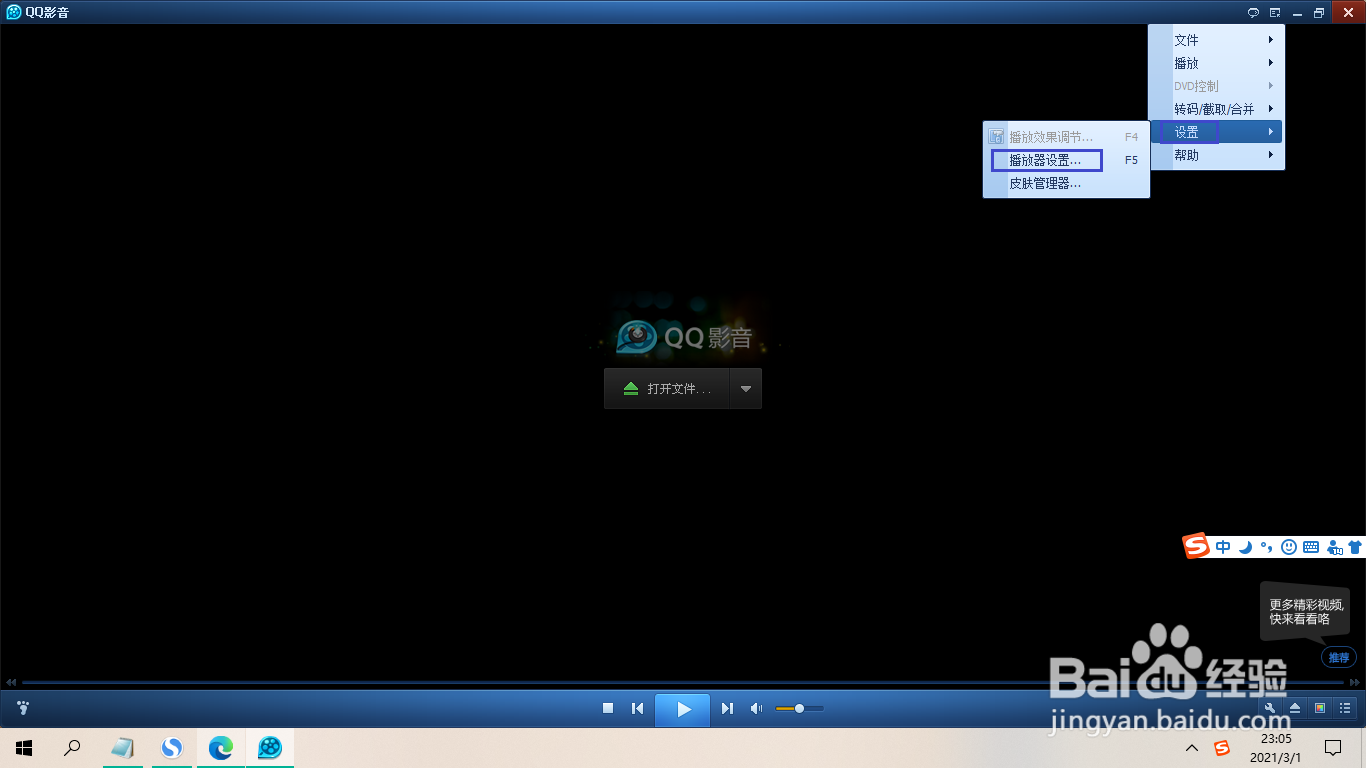The width and height of the screenshot is (1366, 768).
Task: Click the playback progress bar
Action: 683,682
